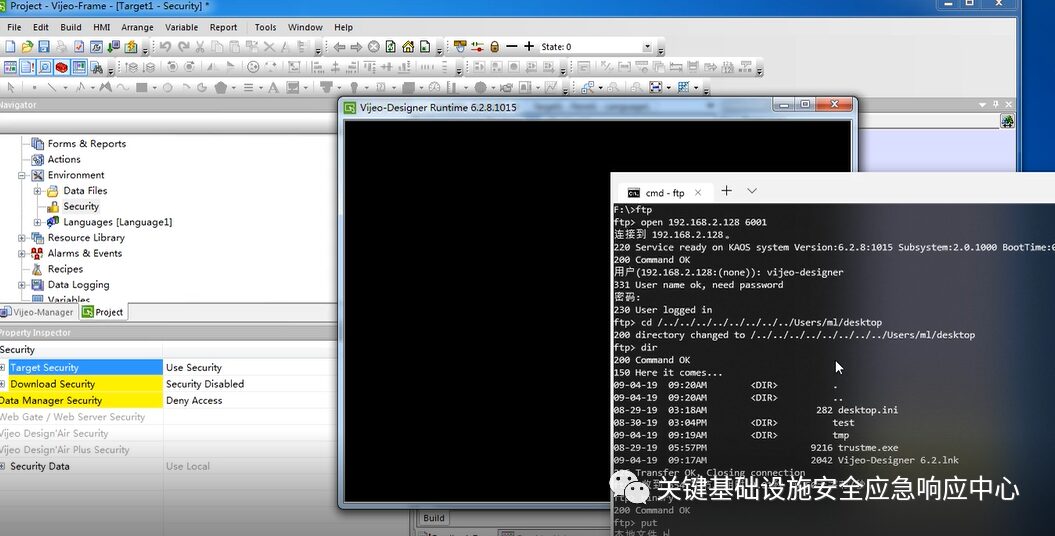Select the text label A tool
Screen dimensions: 1055x536
point(272,87)
